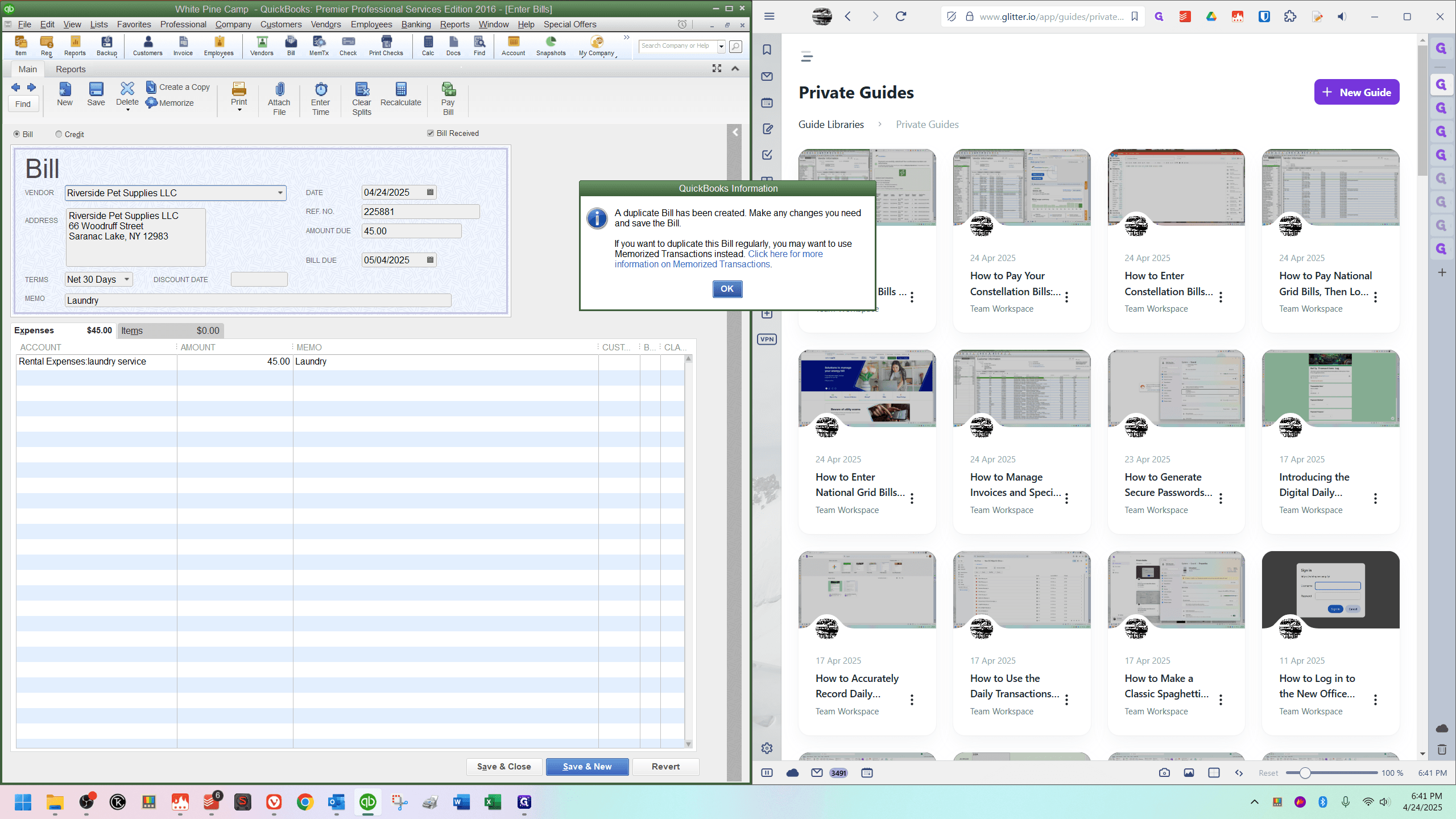Open the Company menu
Viewport: 1456px width, 819px height.
pos(233,24)
